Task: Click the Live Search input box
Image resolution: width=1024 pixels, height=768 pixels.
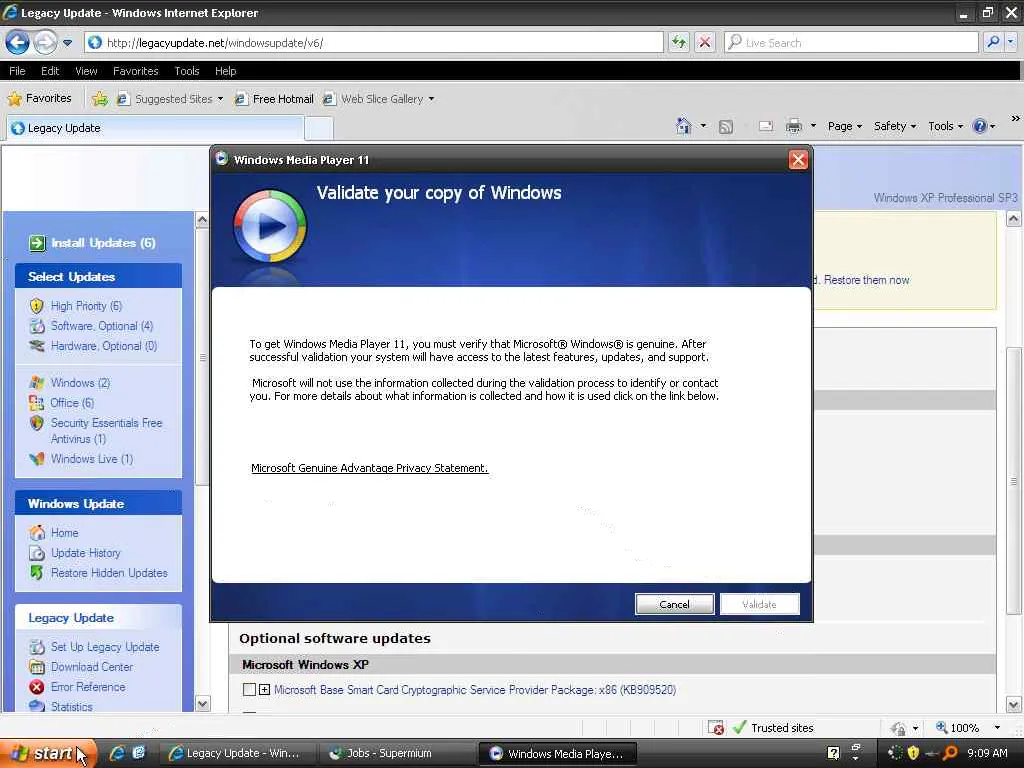Action: pos(851,42)
